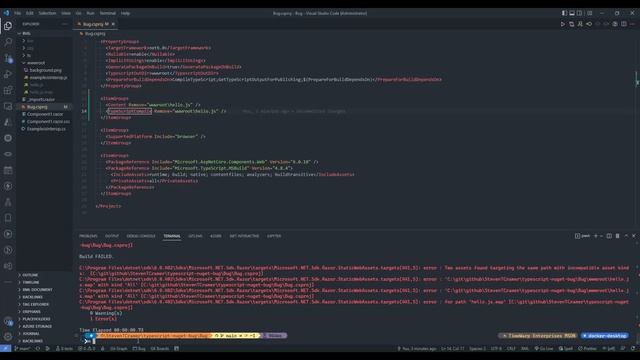Viewport: 640px width, 360px height.
Task: Open the Accounts icon with badge
Action: 8,321
